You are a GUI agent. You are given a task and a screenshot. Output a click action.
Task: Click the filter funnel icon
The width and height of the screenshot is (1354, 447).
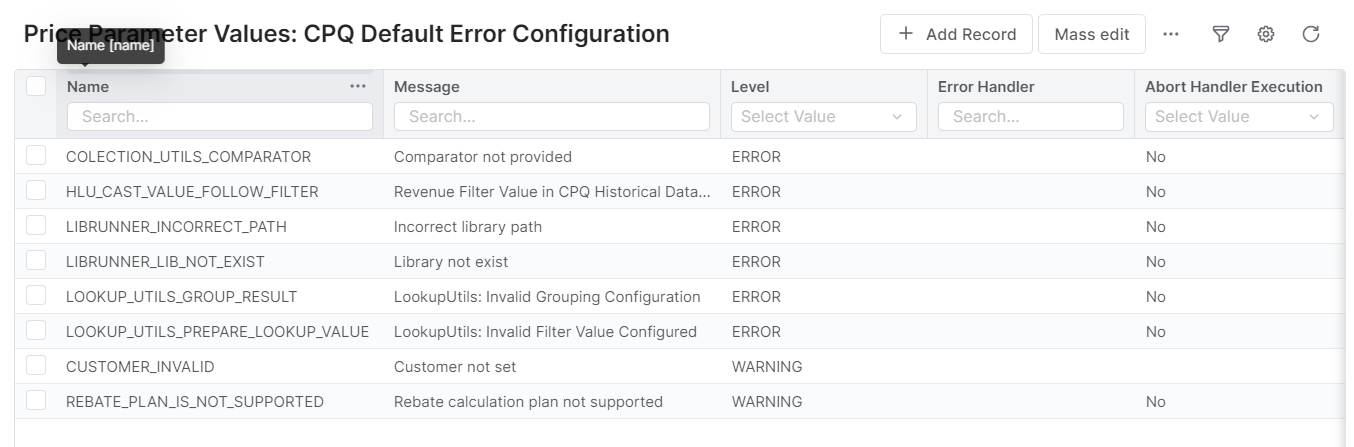[x=1220, y=34]
